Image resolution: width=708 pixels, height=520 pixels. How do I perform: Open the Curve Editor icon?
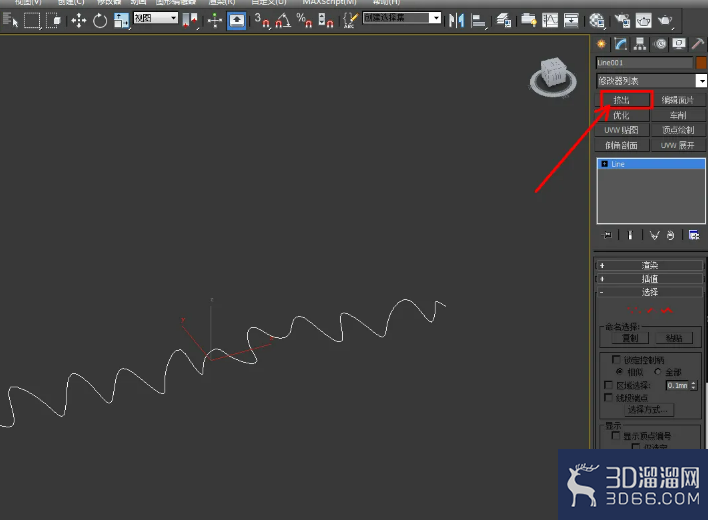coord(550,20)
